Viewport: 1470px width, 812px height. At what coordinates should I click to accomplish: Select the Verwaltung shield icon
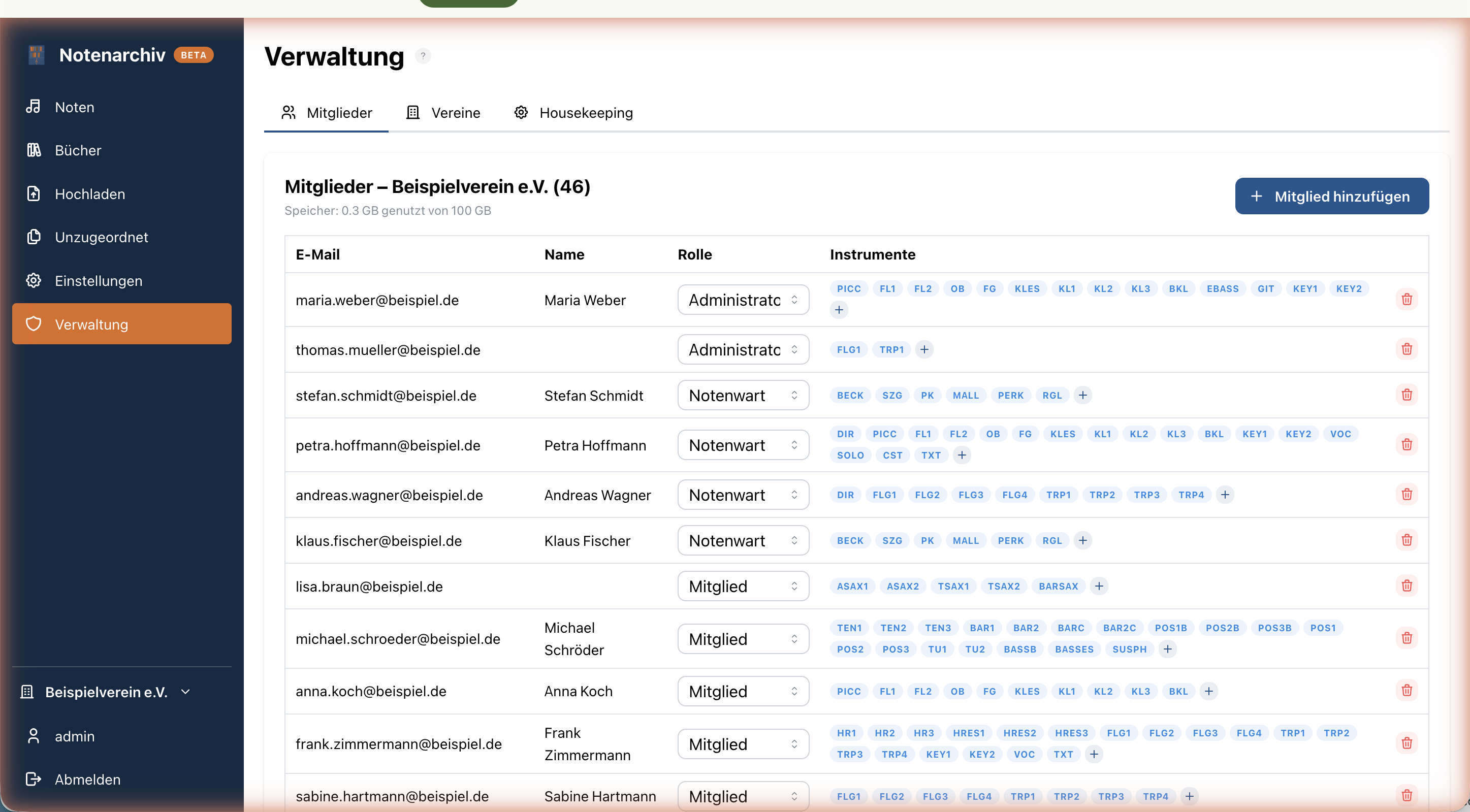click(x=34, y=323)
